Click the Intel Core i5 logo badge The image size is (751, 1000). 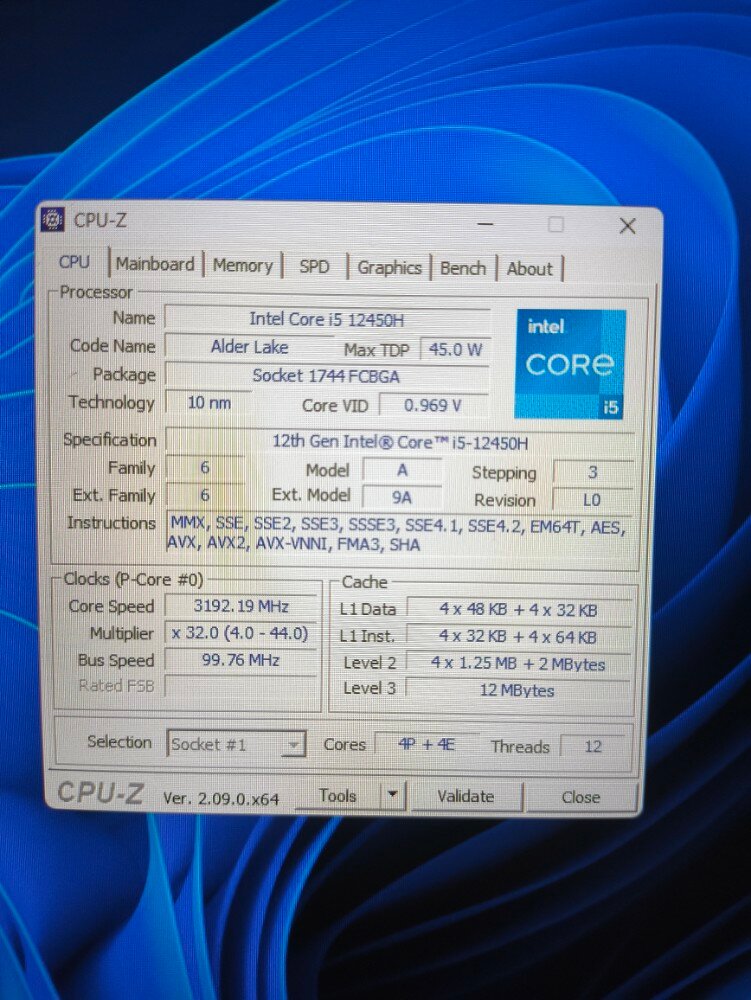click(x=571, y=364)
